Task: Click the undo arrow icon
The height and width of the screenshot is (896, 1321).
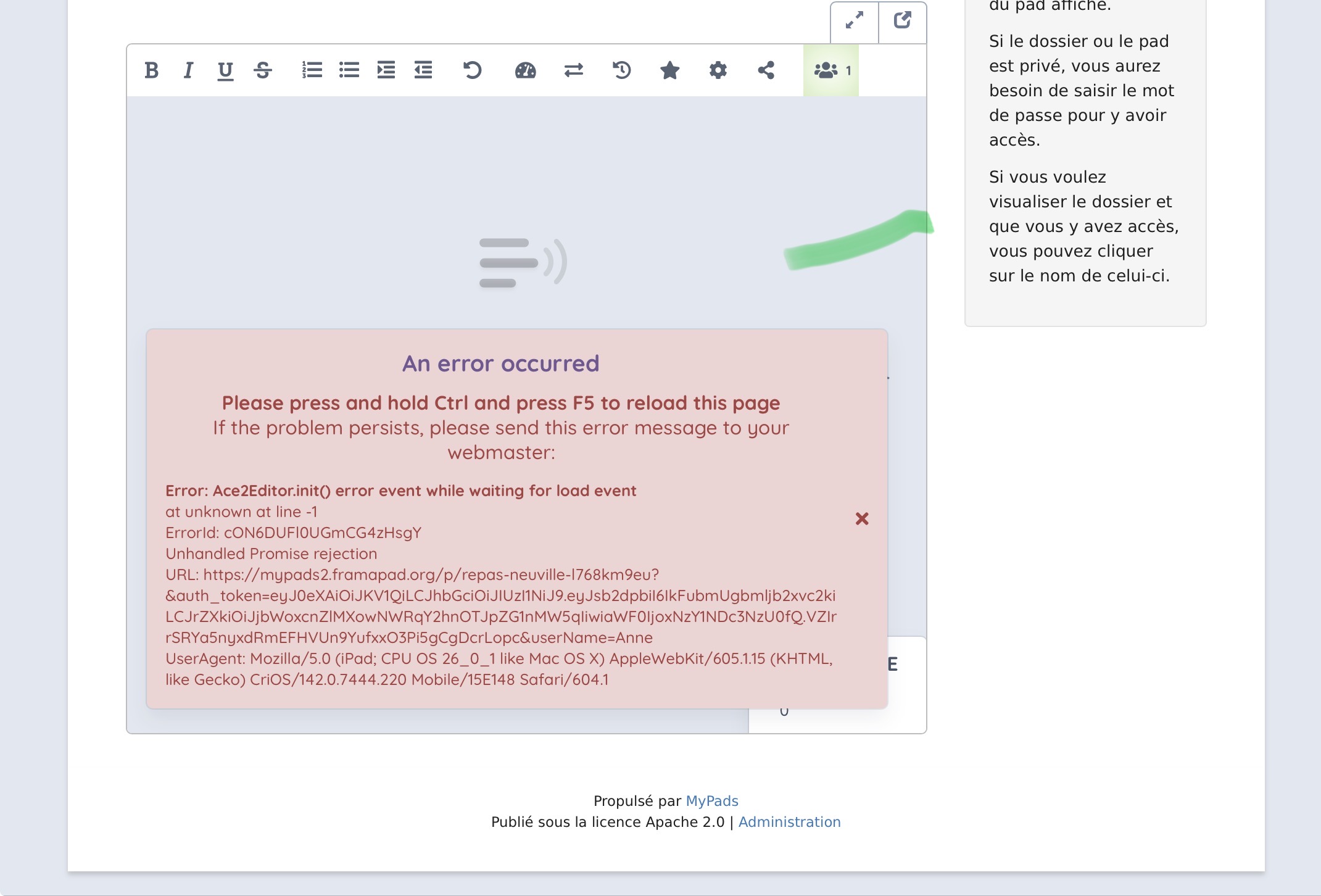Action: (x=473, y=70)
